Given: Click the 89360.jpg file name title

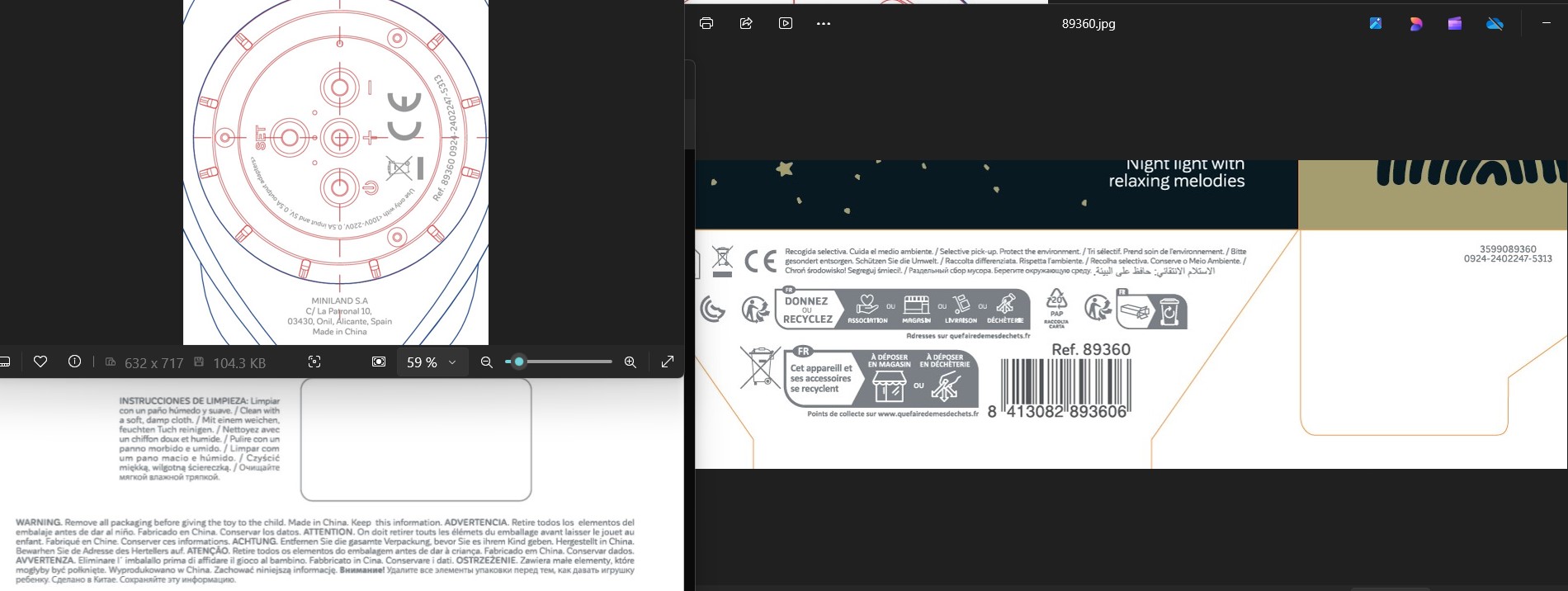Looking at the screenshot, I should 1088,24.
